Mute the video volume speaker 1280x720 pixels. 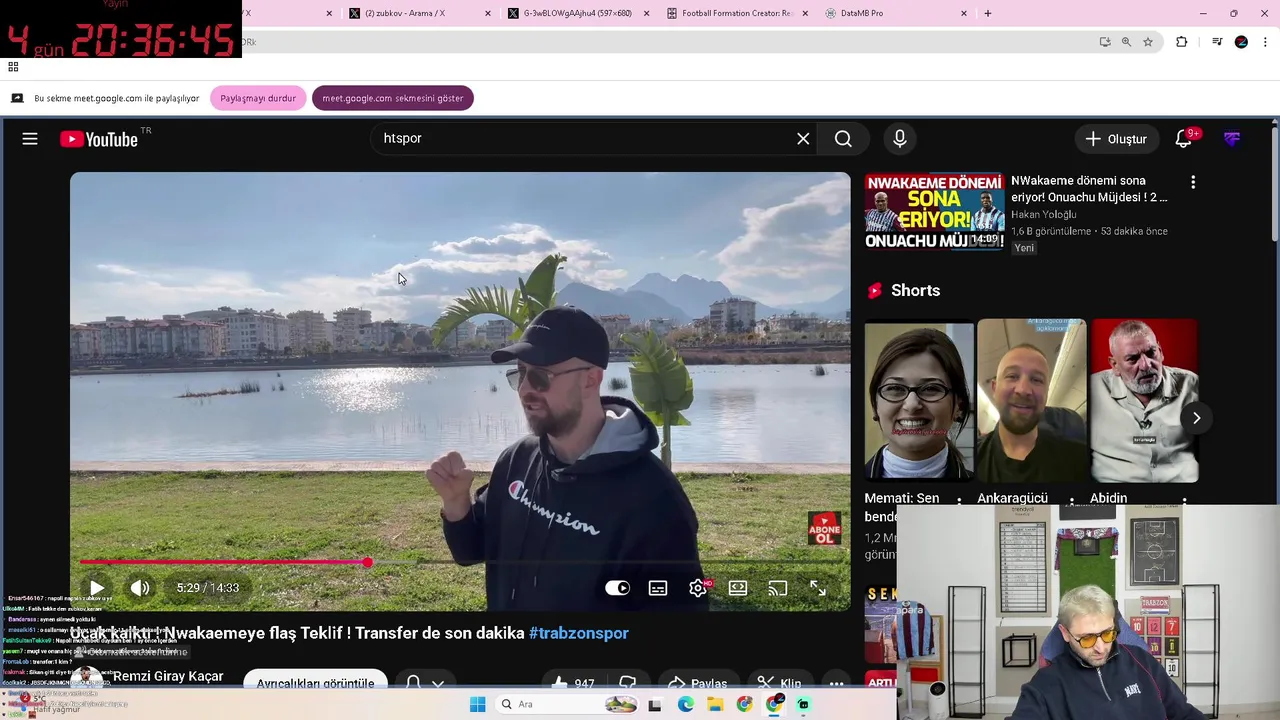140,588
